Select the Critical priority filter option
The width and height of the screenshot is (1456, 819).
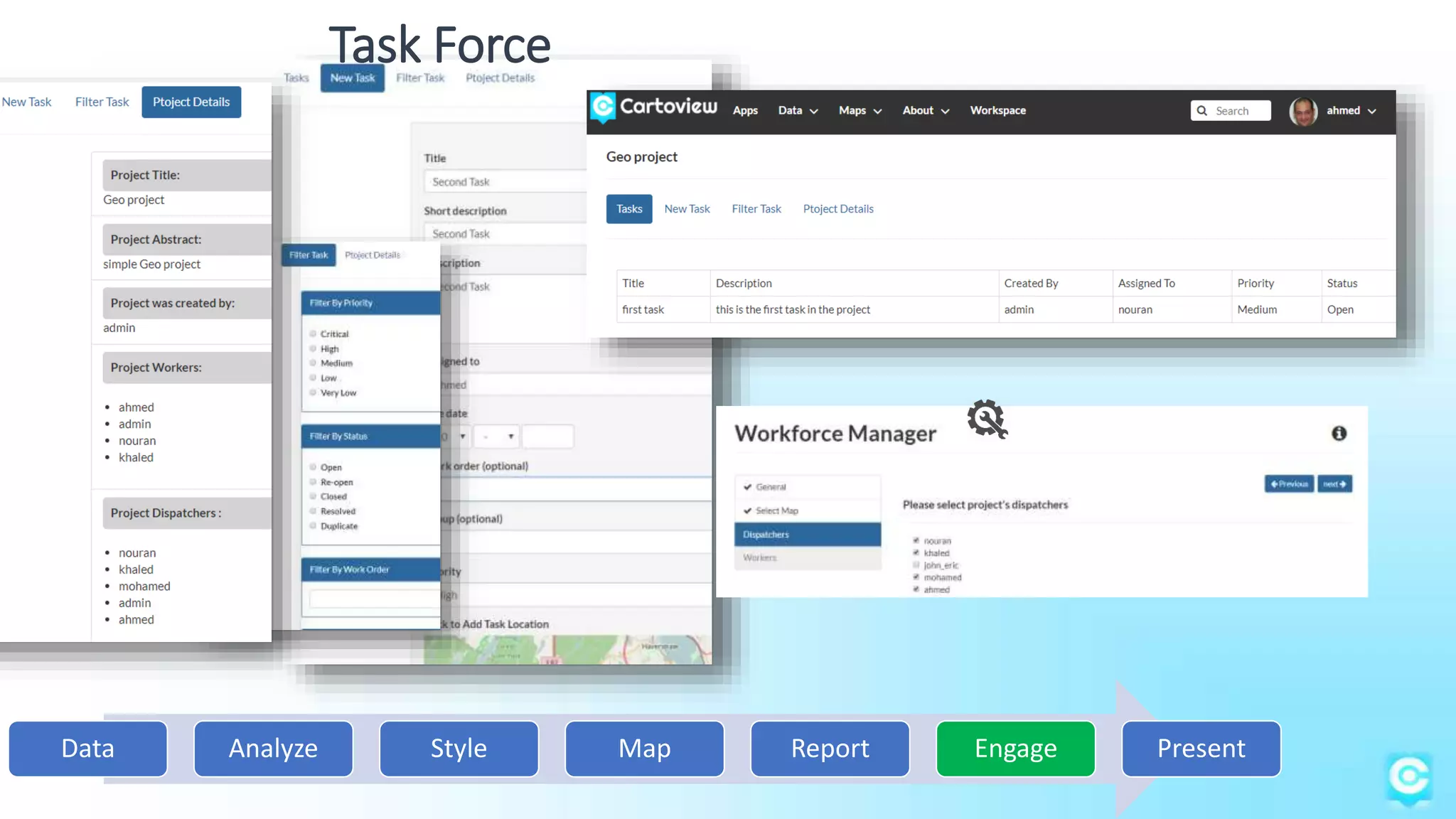[313, 333]
